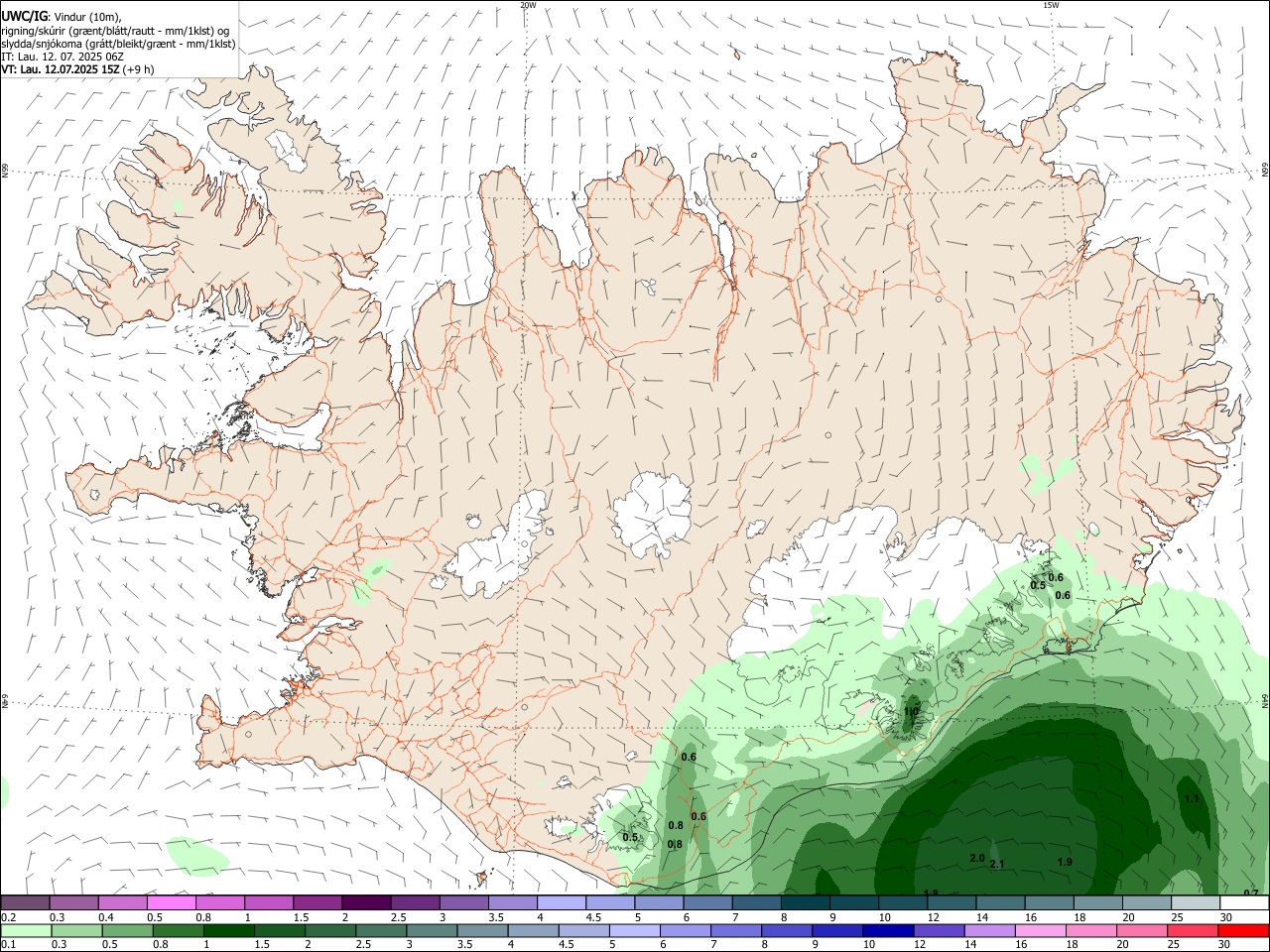Pick top legend lavender swatch between 4 and 4.5
This screenshot has width=1270, height=952.
coord(561,902)
